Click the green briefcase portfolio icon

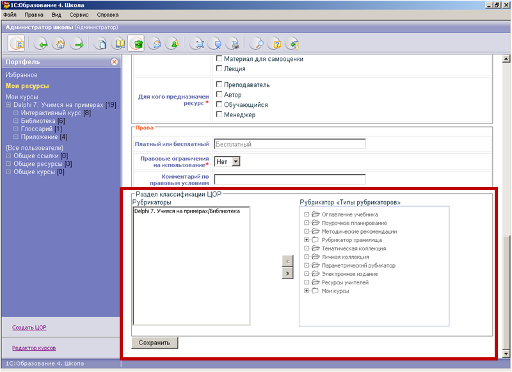(136, 44)
